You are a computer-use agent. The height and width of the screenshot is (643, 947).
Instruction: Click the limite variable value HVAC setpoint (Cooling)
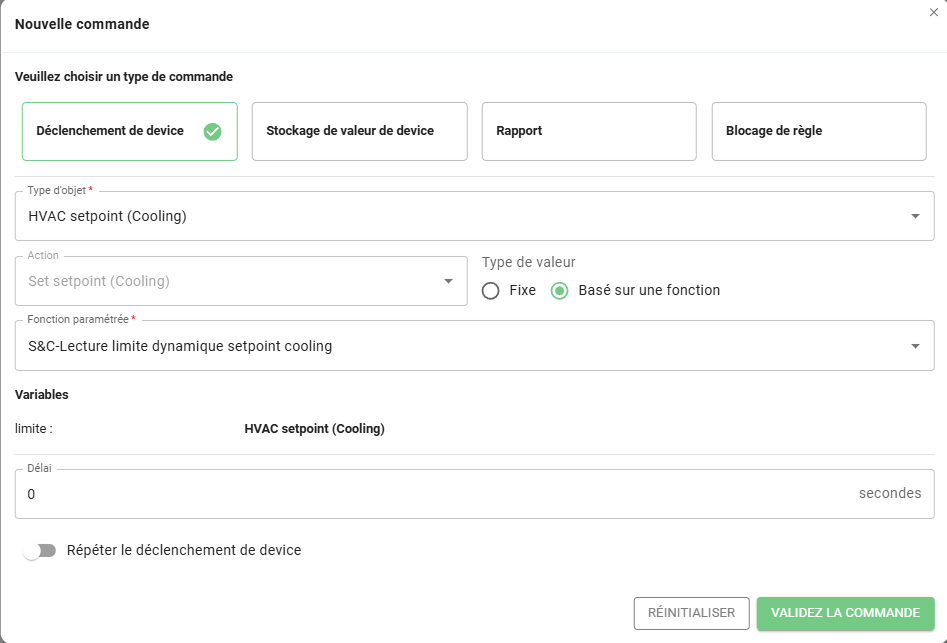click(x=314, y=429)
